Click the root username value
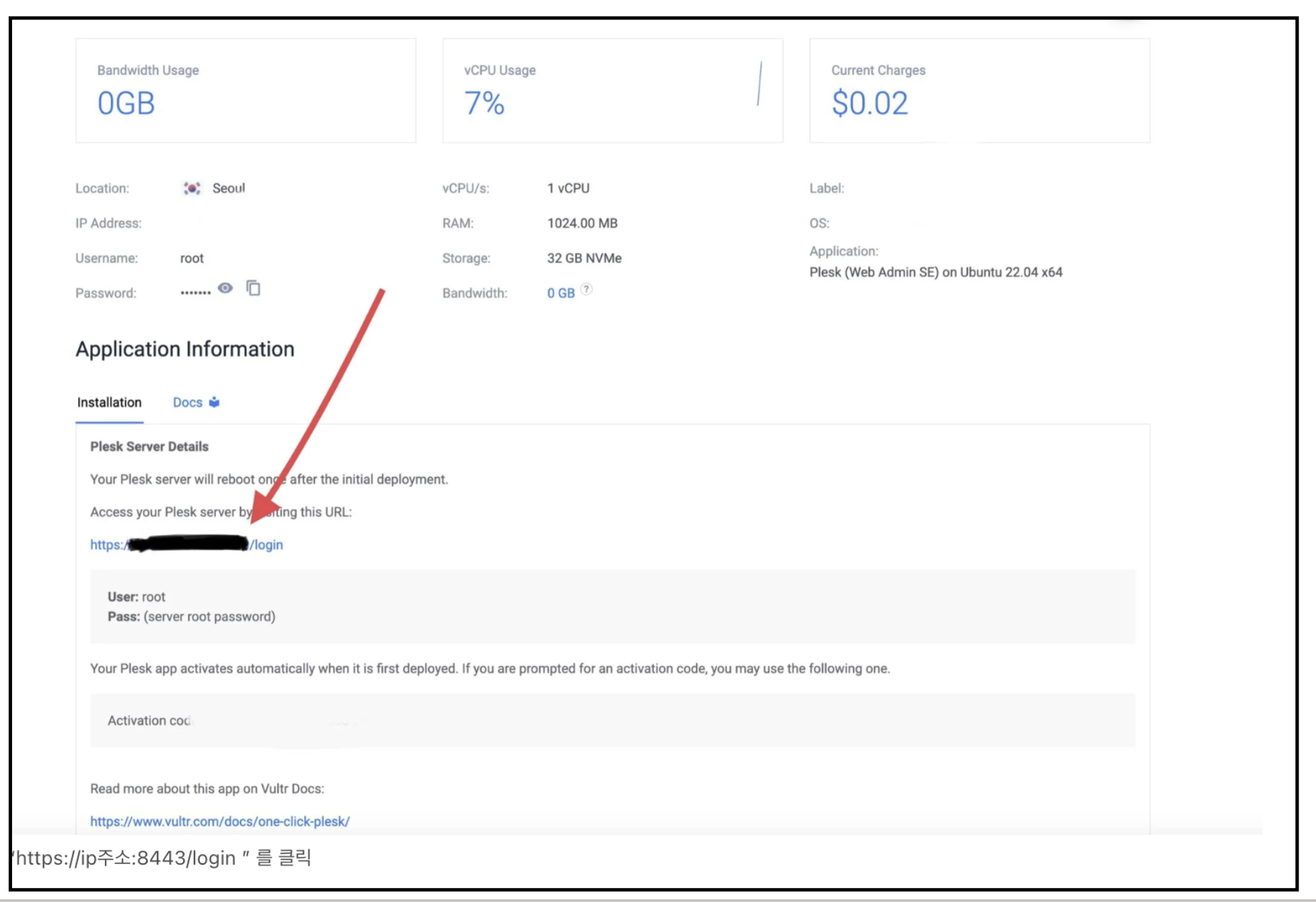1316x902 pixels. pos(192,259)
